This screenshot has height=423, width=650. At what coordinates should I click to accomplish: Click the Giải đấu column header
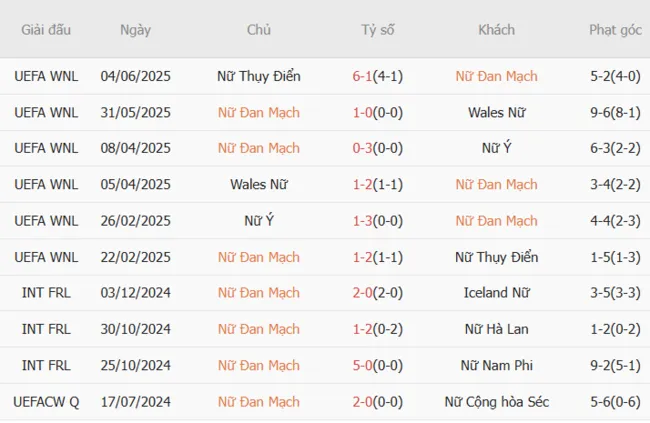(x=46, y=30)
